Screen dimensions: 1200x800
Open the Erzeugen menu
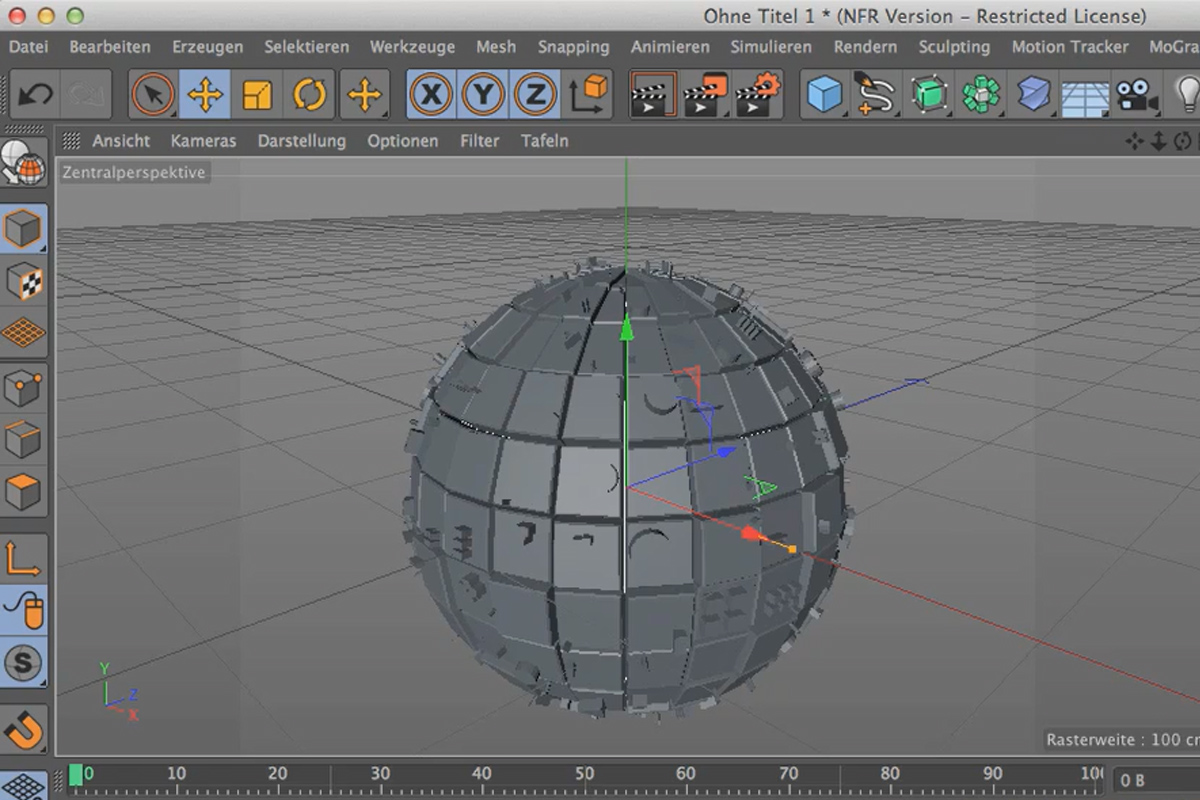coord(208,47)
